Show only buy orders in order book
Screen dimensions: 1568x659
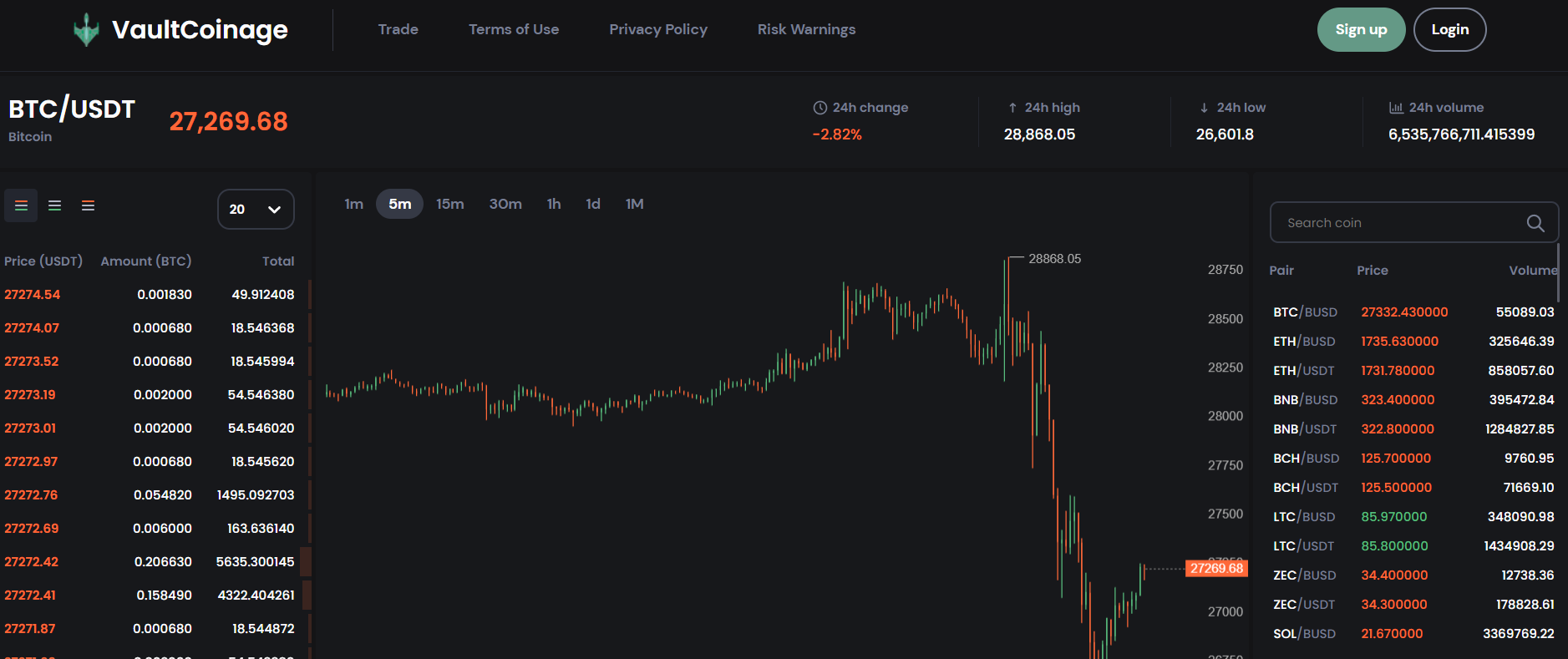pos(54,205)
